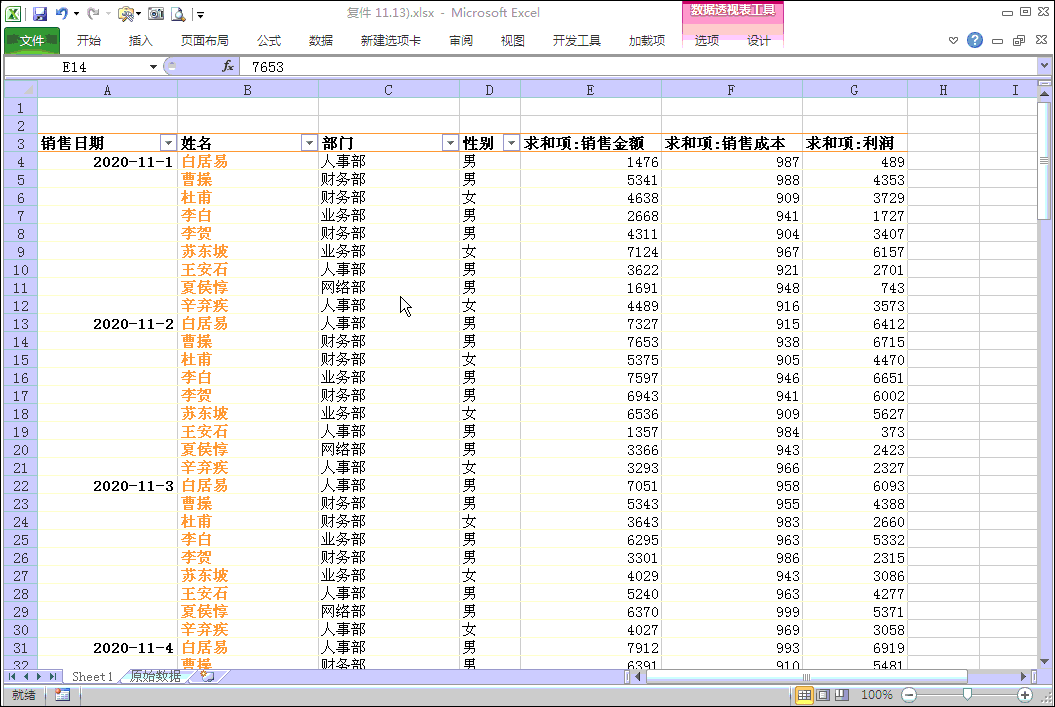Minimize the workbook window inside Excel
The image size is (1055, 707).
tap(997, 41)
